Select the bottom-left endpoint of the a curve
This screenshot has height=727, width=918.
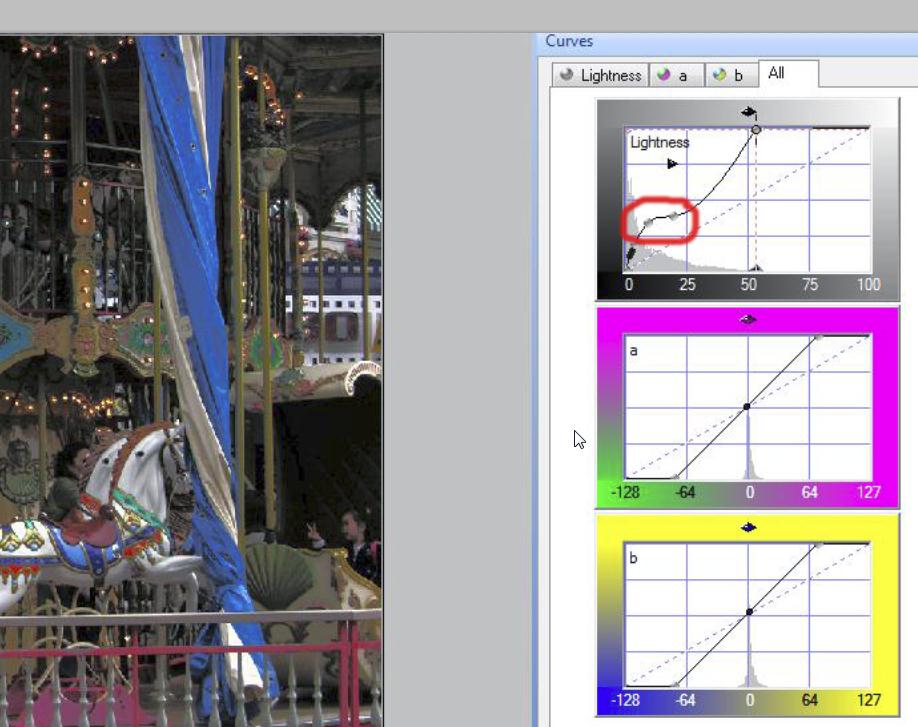[676, 476]
